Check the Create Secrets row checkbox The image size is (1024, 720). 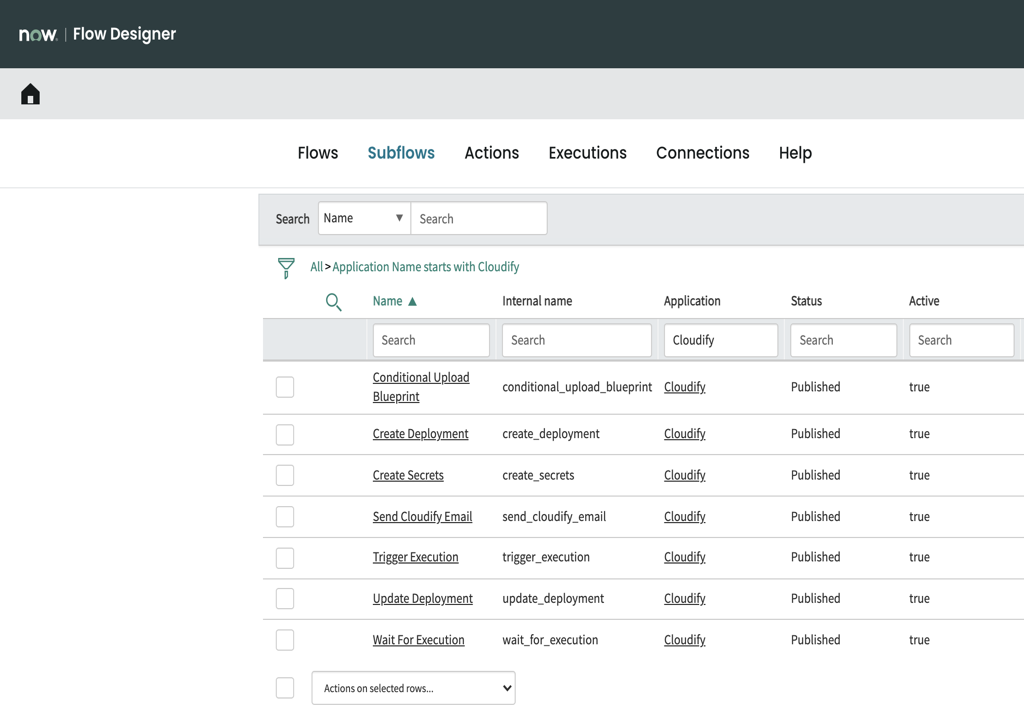pyautogui.click(x=285, y=475)
